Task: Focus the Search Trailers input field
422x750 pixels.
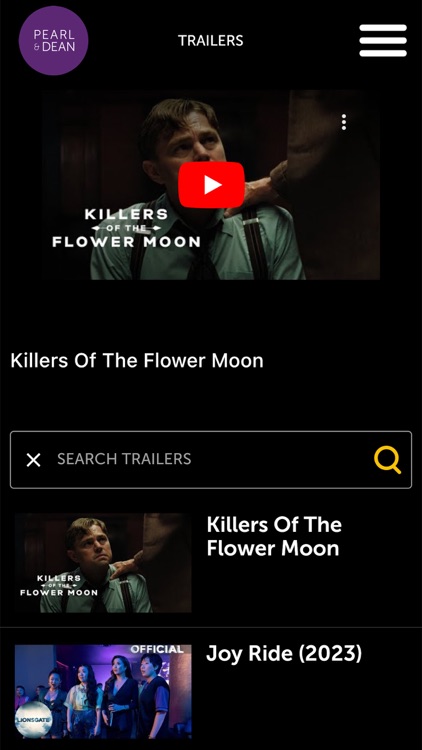Action: click(211, 460)
